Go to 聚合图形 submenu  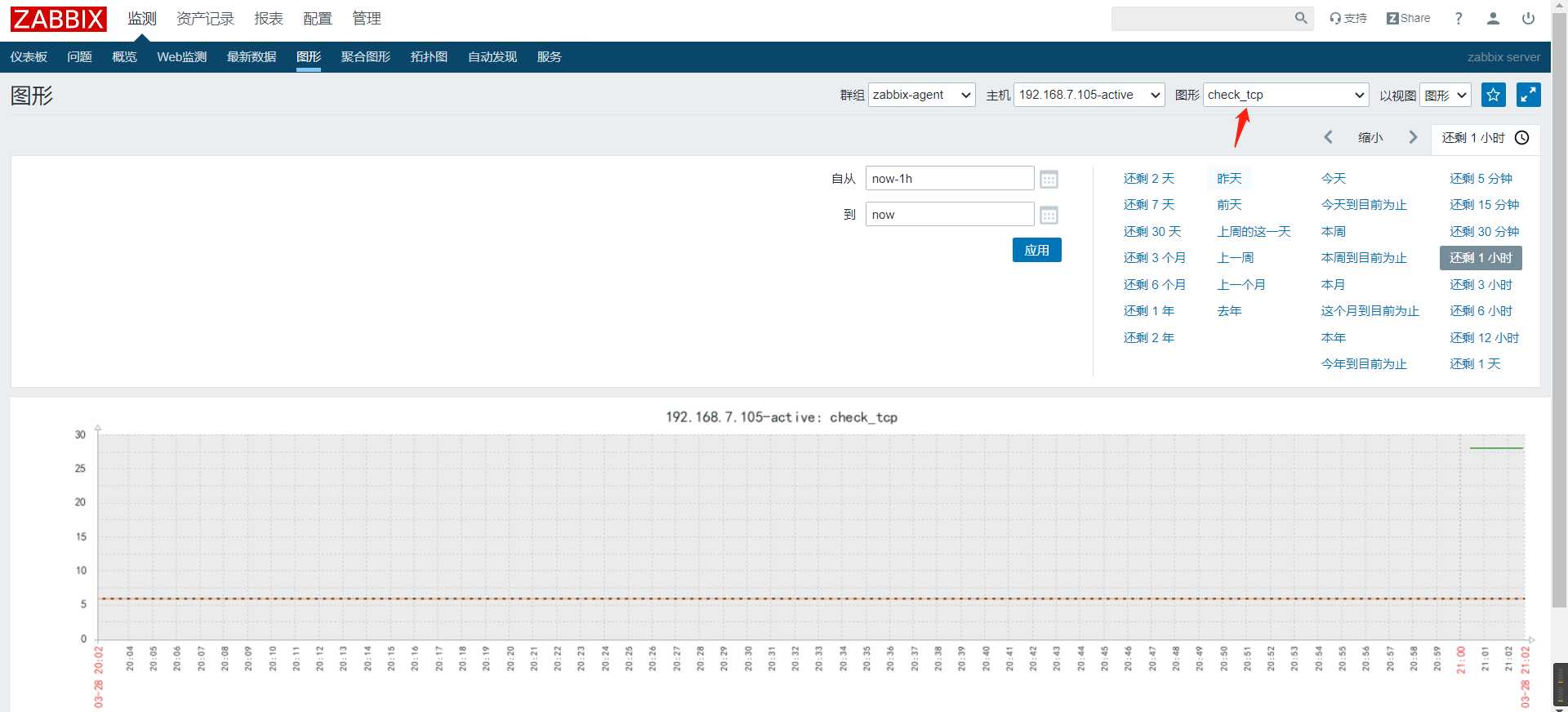tap(366, 57)
